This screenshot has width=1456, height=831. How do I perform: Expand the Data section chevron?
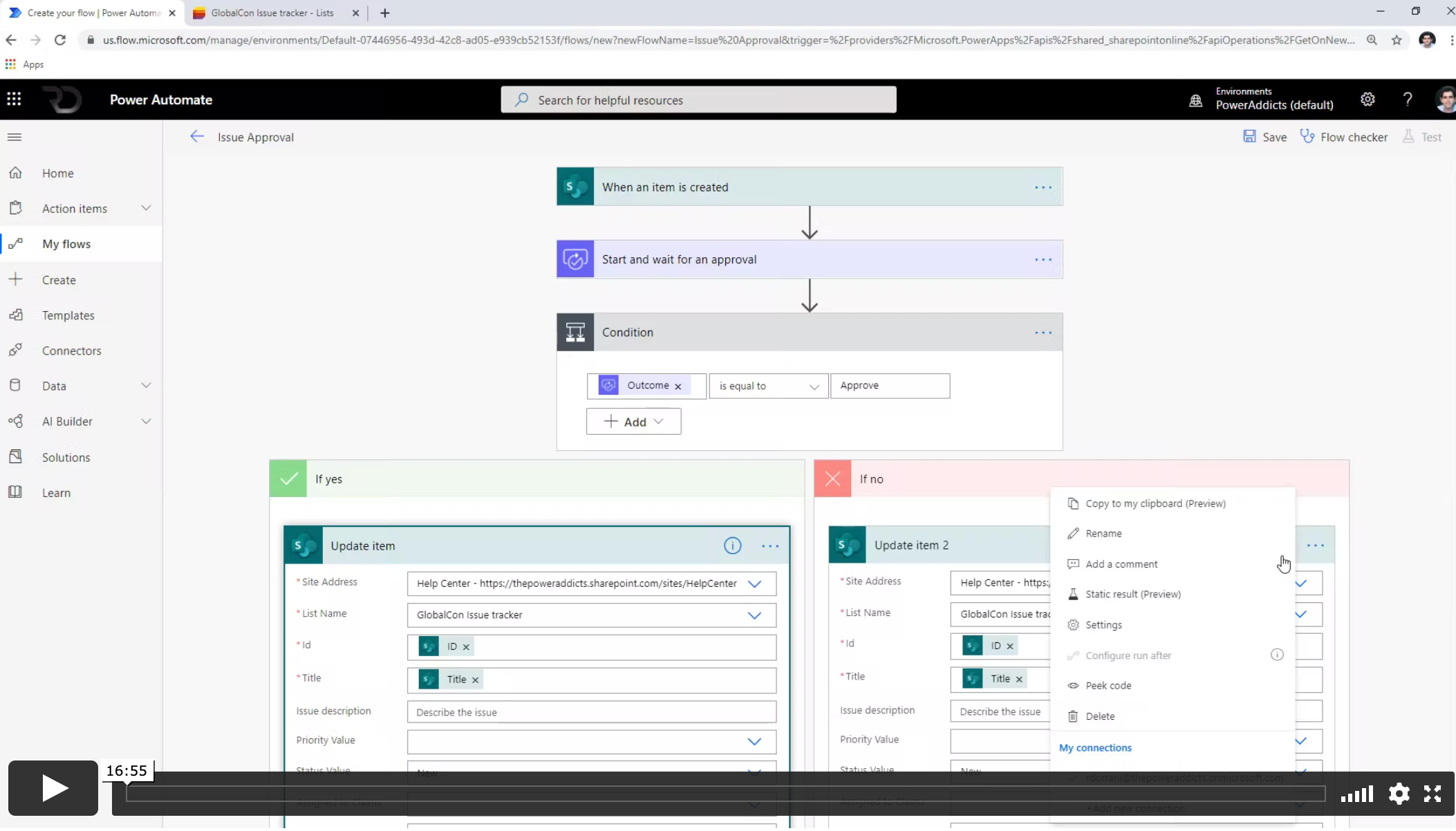point(146,385)
